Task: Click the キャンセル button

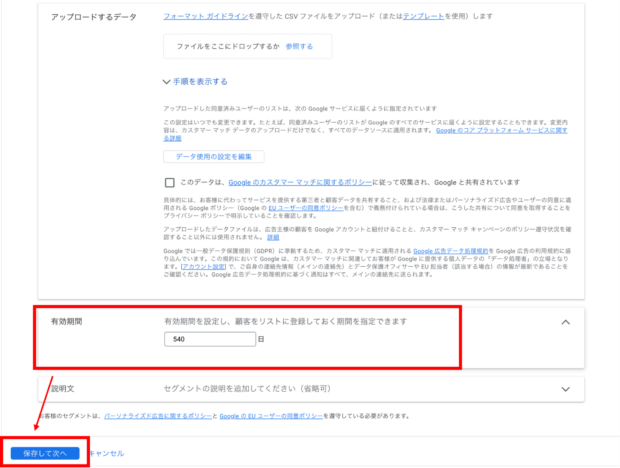Action: pyautogui.click(x=106, y=453)
